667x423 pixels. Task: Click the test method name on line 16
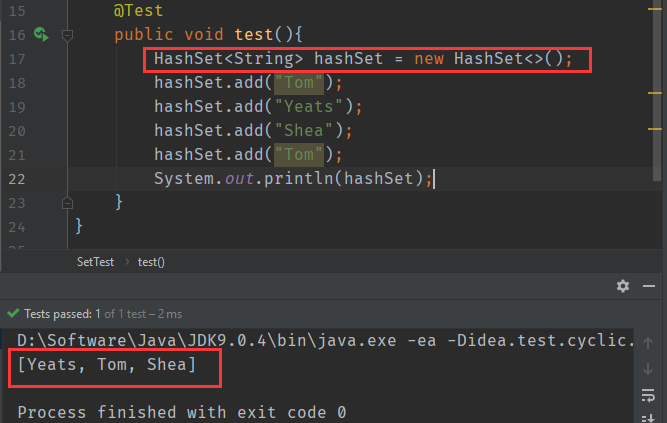point(254,34)
